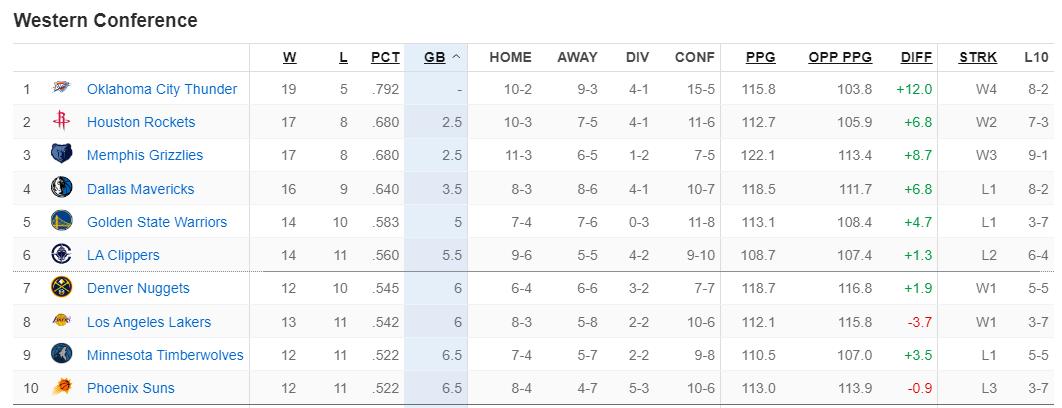Sort by DIFF column header

916,58
